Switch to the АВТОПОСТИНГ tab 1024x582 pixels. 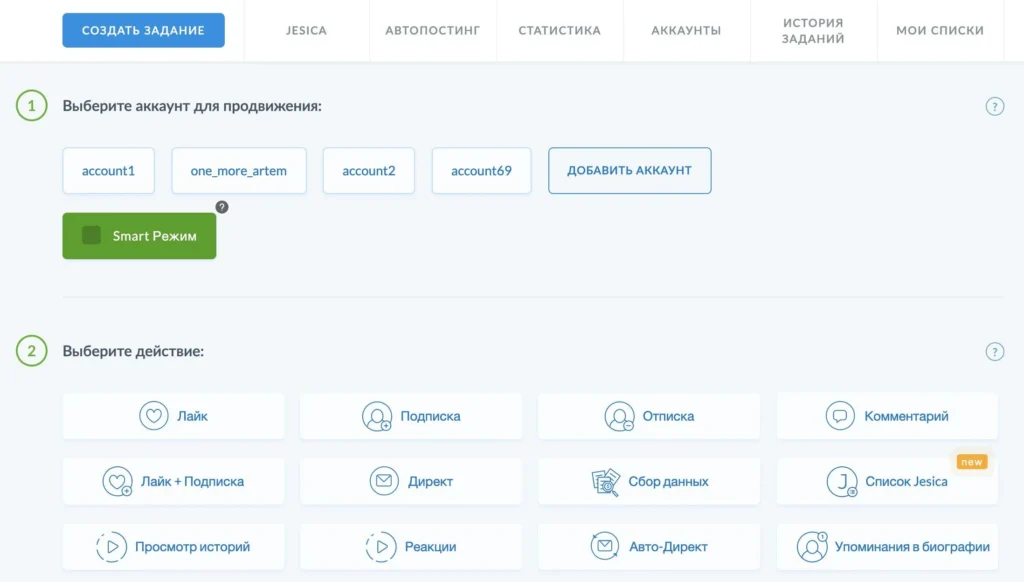pos(432,30)
